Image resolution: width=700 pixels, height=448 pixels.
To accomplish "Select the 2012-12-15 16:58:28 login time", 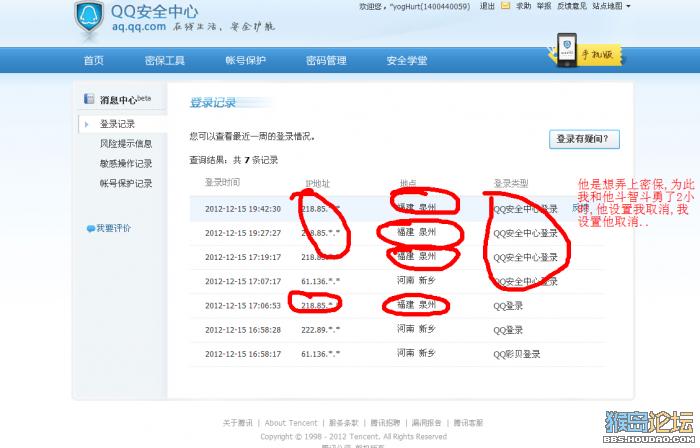I will pos(243,330).
